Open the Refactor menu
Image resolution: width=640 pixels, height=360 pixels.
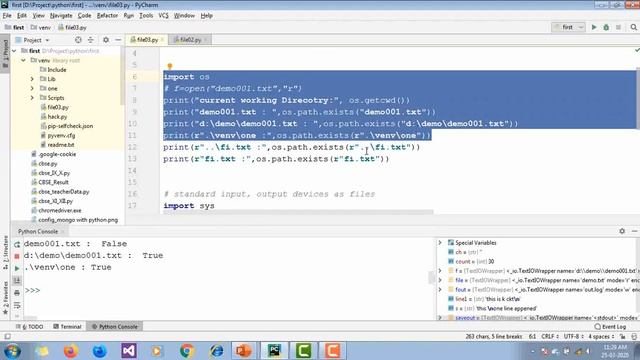(x=107, y=16)
